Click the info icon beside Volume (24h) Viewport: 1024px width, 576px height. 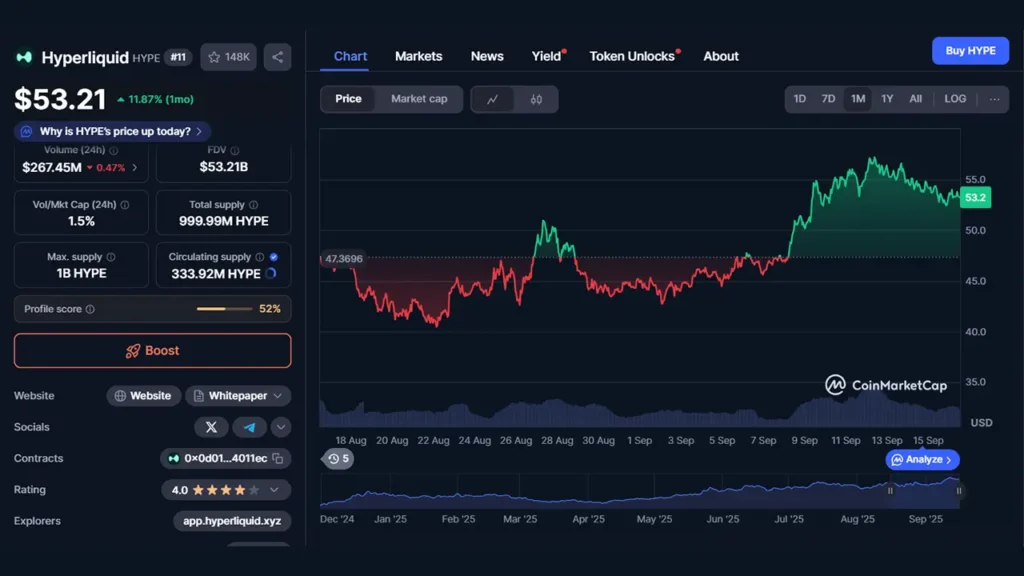click(x=114, y=150)
